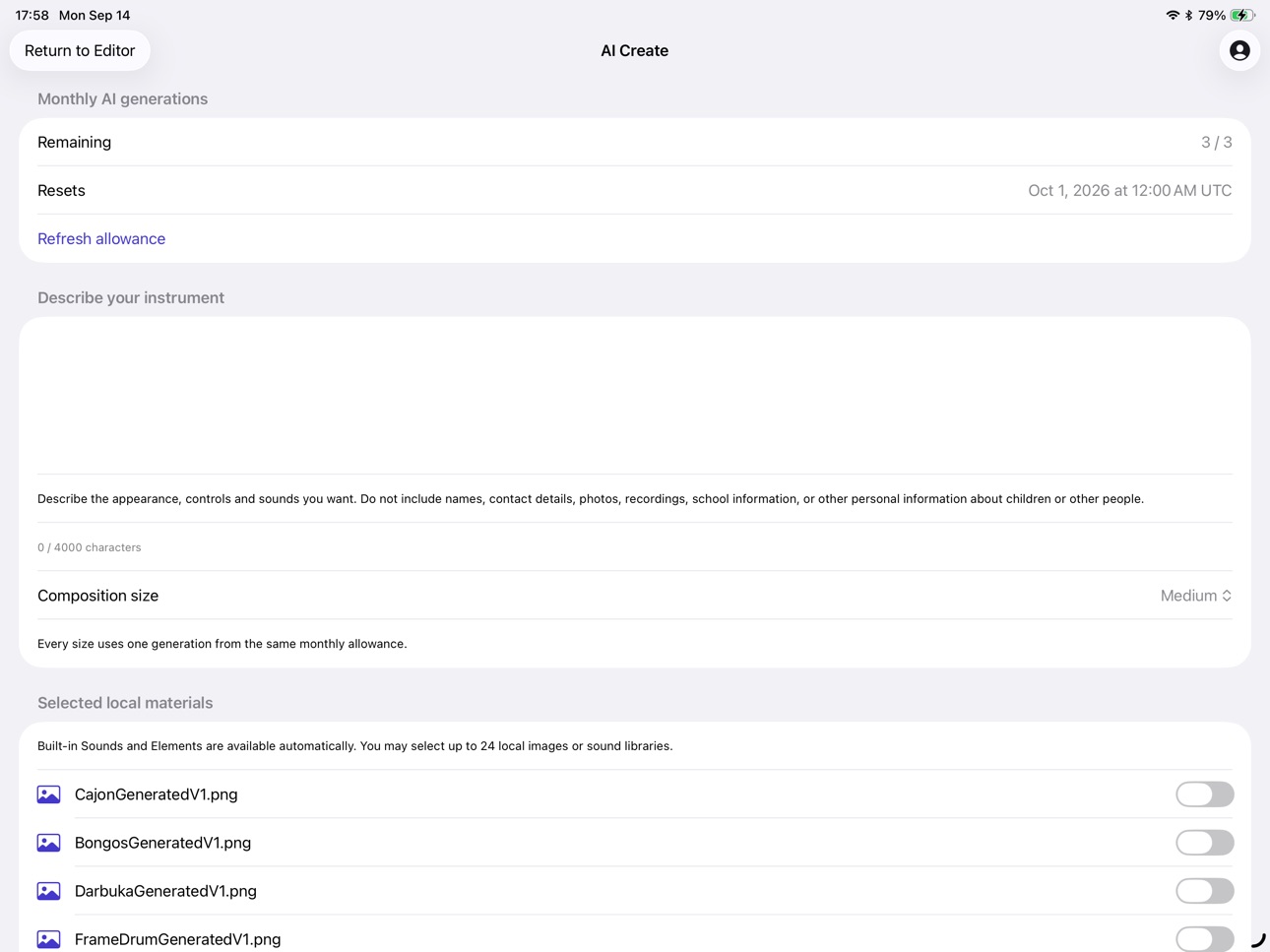Click the 0 / 4000 characters counter
The height and width of the screenshot is (952, 1270).
coord(89,547)
